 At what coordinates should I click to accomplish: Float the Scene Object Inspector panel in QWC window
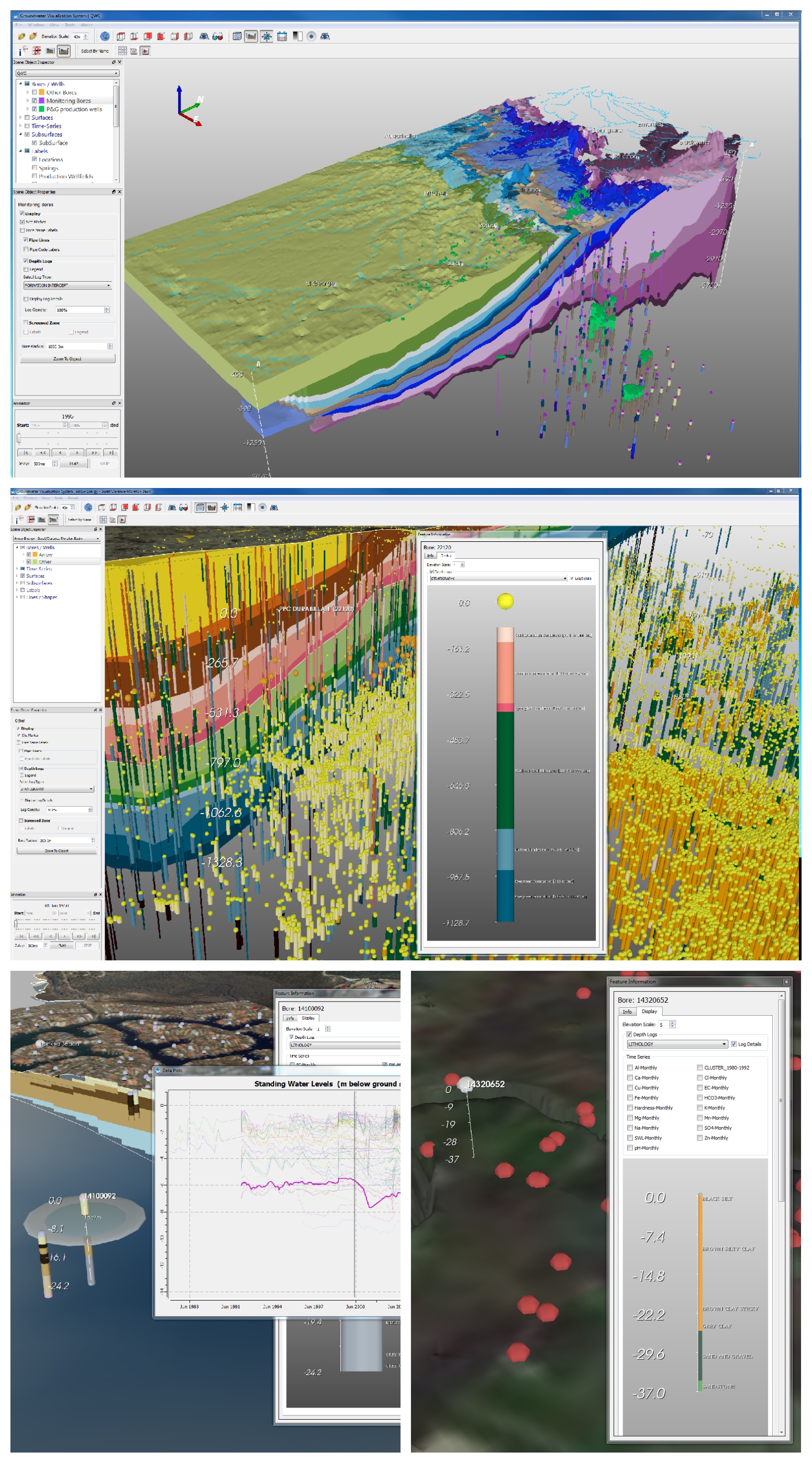(x=113, y=63)
